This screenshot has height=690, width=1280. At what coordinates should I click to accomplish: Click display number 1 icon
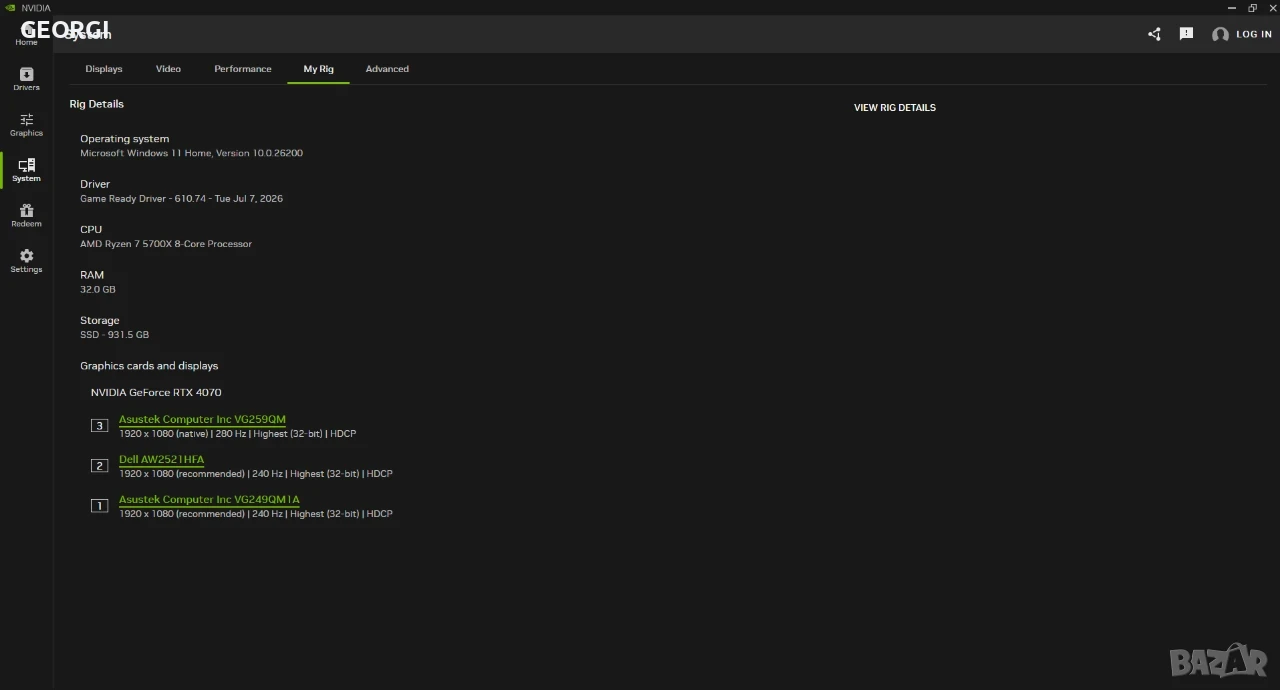click(99, 506)
